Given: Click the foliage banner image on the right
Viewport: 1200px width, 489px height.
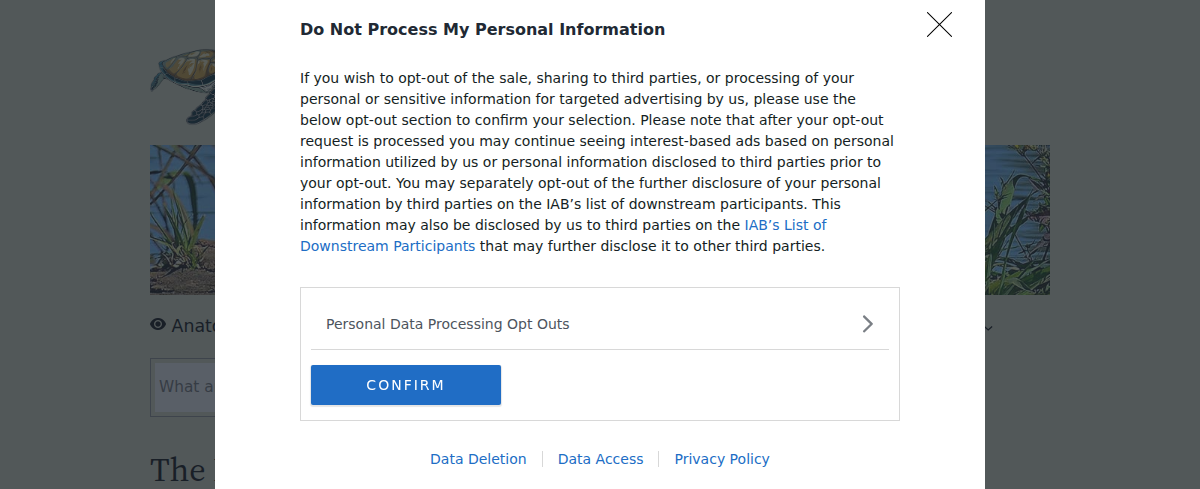Looking at the screenshot, I should point(1017,220).
